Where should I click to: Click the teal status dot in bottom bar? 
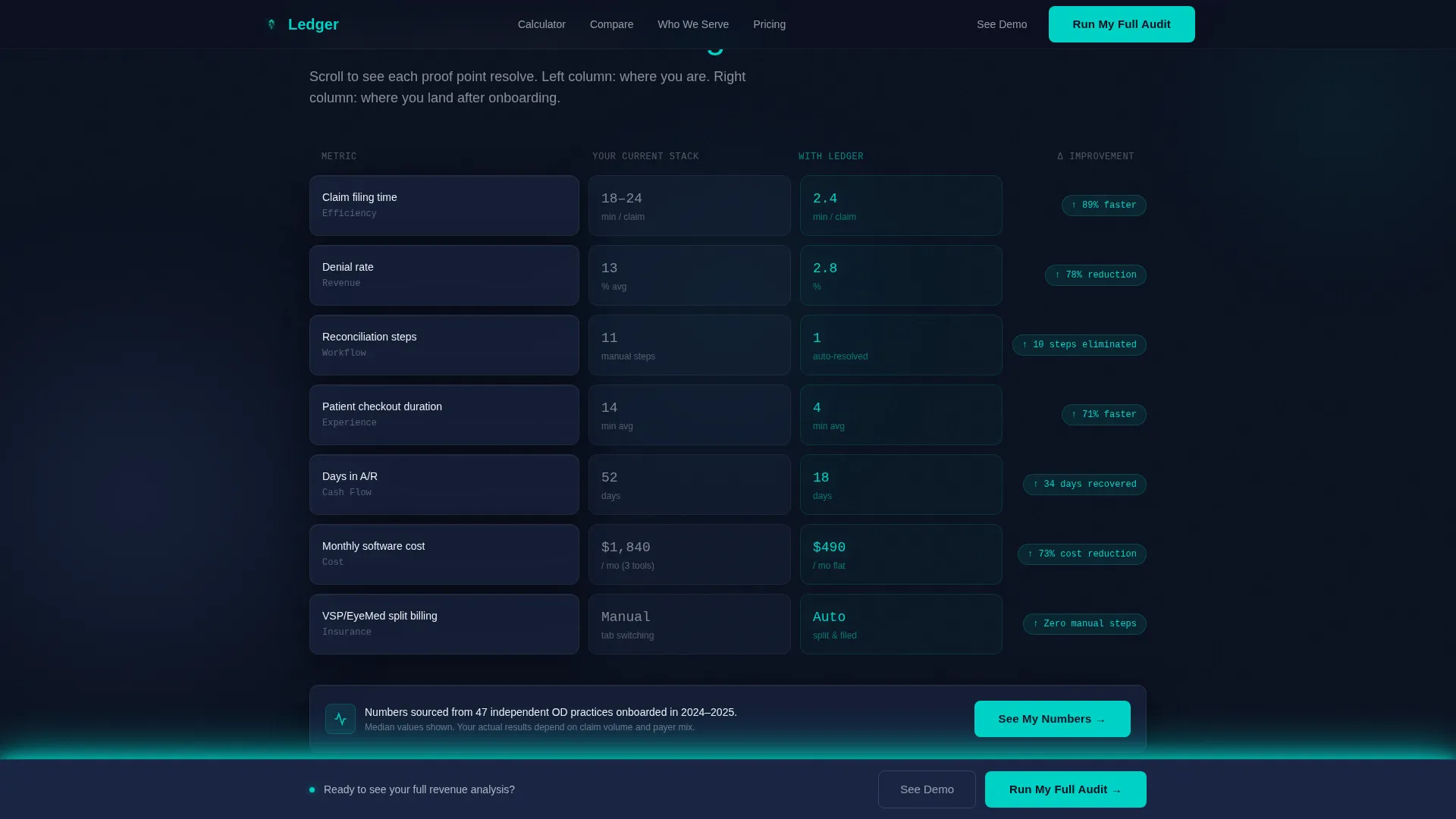coord(312,789)
